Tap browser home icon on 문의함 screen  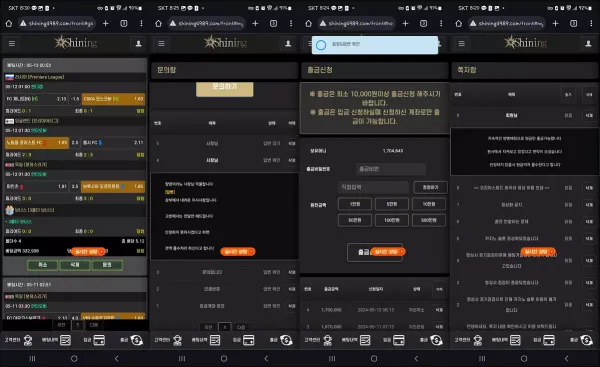click(158, 24)
